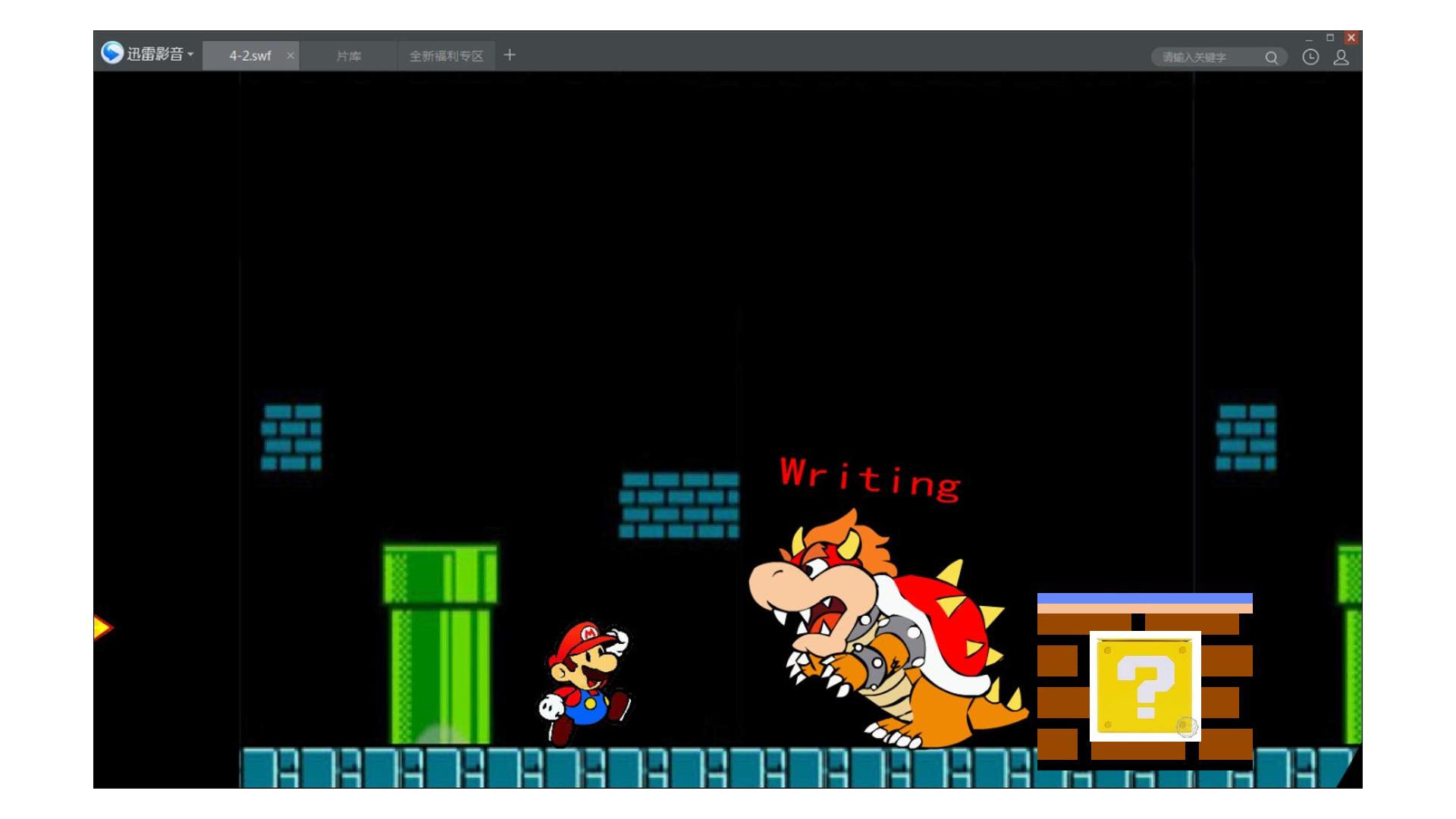Open playback history clock icon
Viewport: 1456px width, 819px height.
[1310, 57]
